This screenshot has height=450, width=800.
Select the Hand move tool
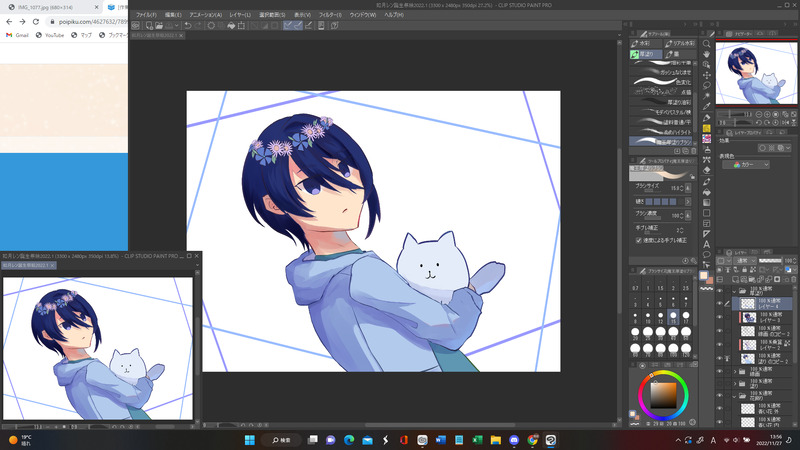(707, 54)
